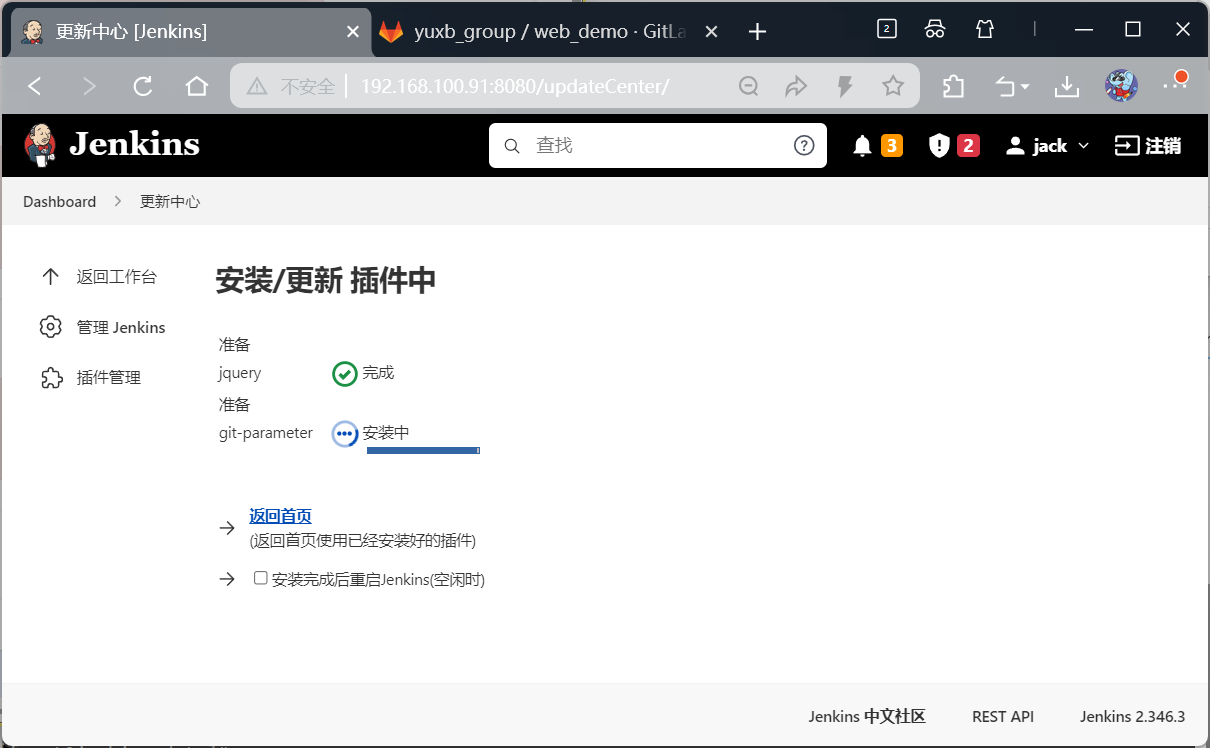
Task: Bookmark the page with the star icon
Action: pyautogui.click(x=893, y=87)
